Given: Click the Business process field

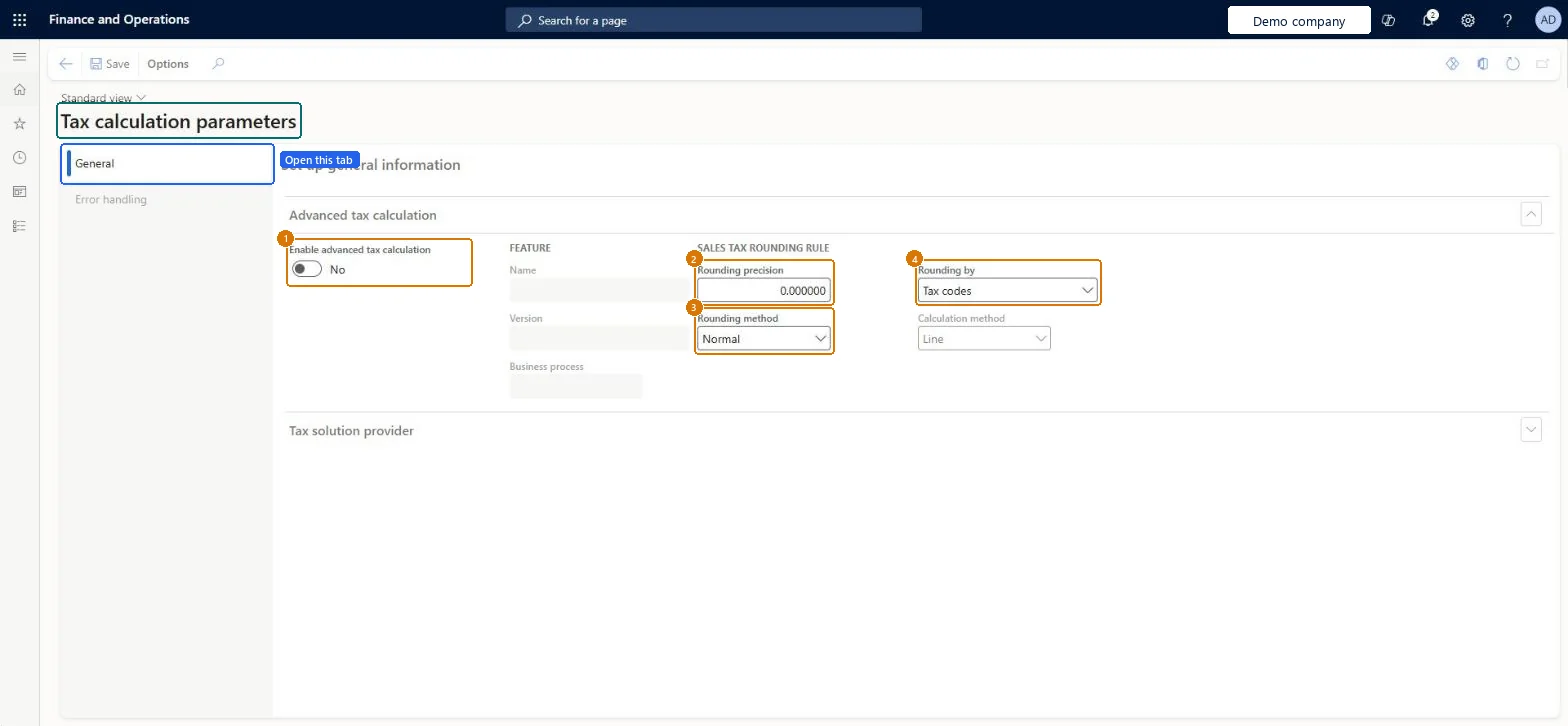Looking at the screenshot, I should 576,386.
